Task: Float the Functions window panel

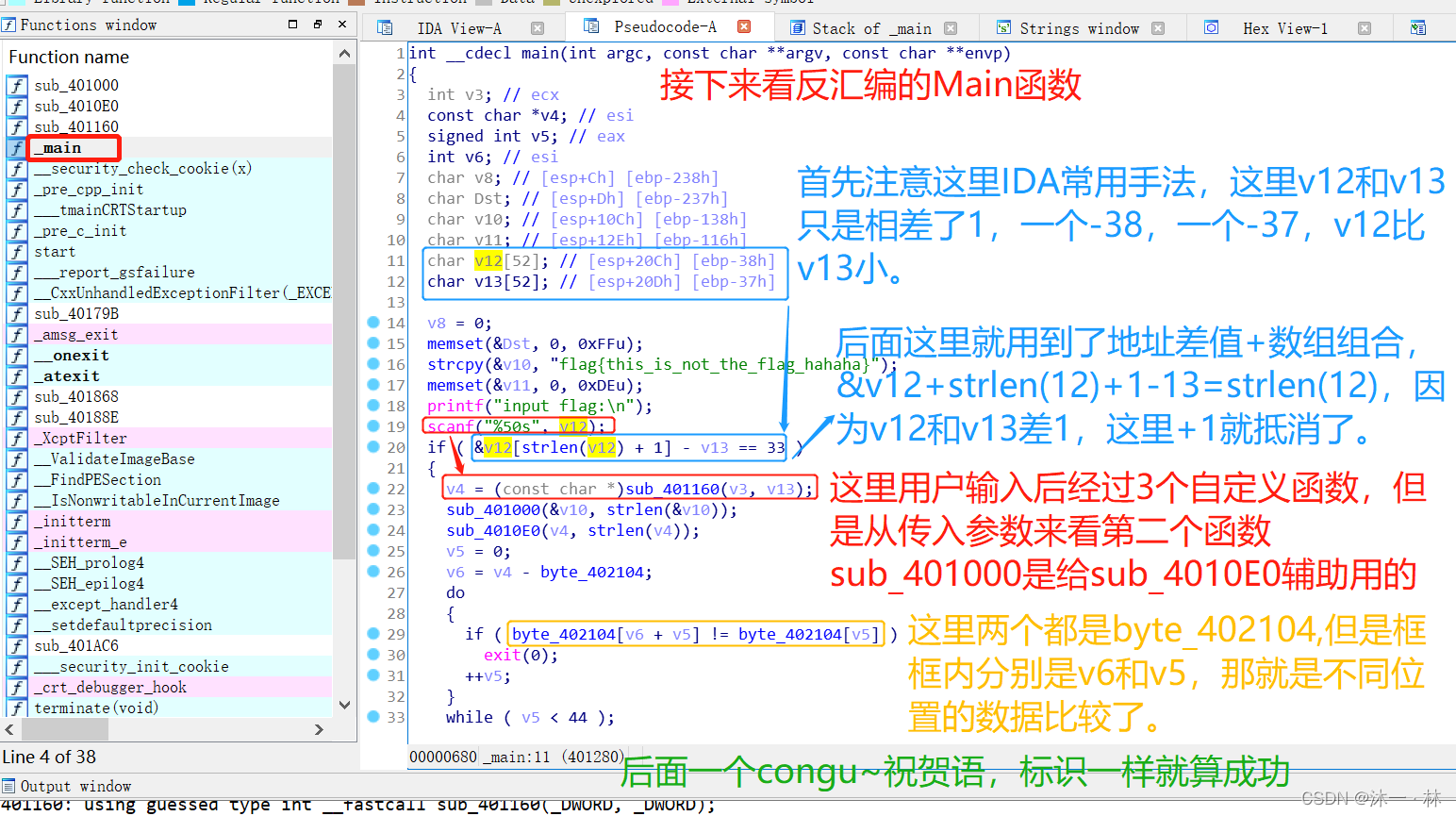Action: point(293,25)
